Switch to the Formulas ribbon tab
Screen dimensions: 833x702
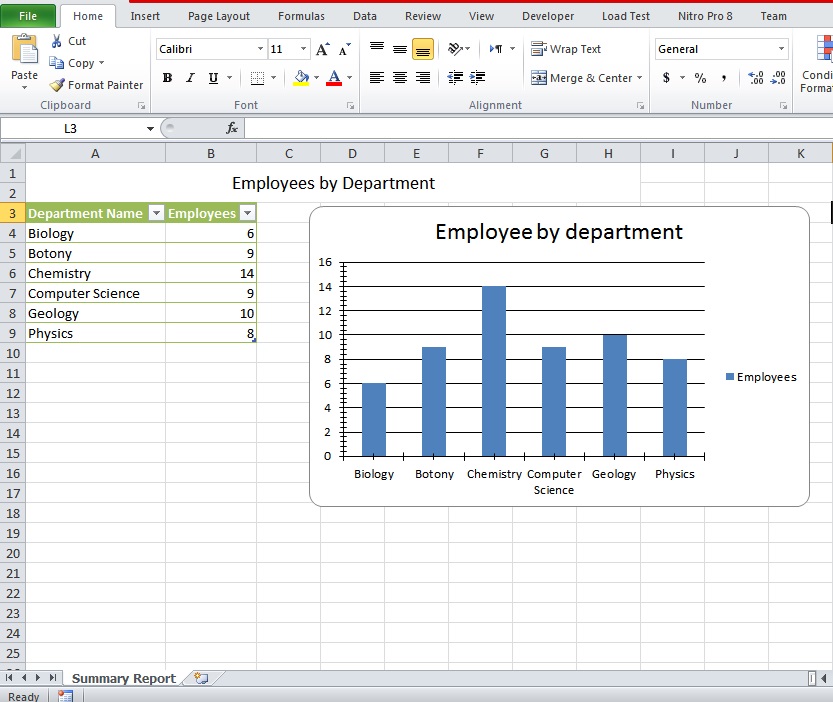301,15
